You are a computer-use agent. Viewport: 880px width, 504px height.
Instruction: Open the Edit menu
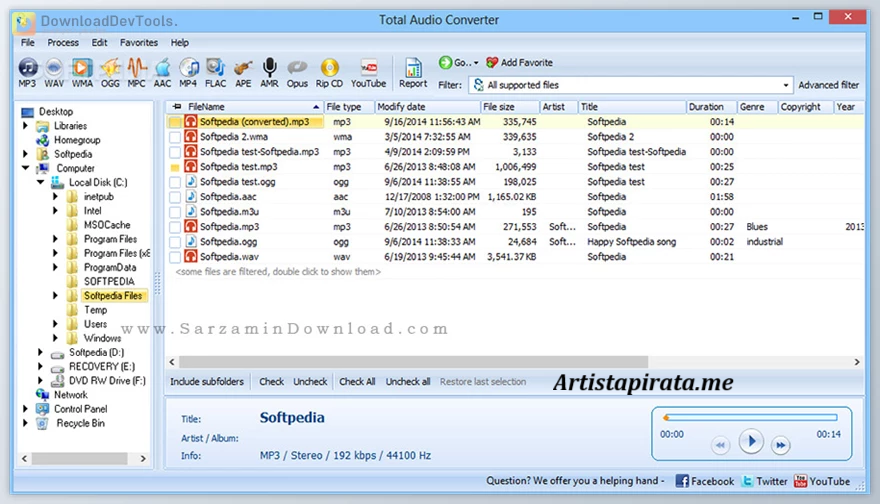coord(99,43)
